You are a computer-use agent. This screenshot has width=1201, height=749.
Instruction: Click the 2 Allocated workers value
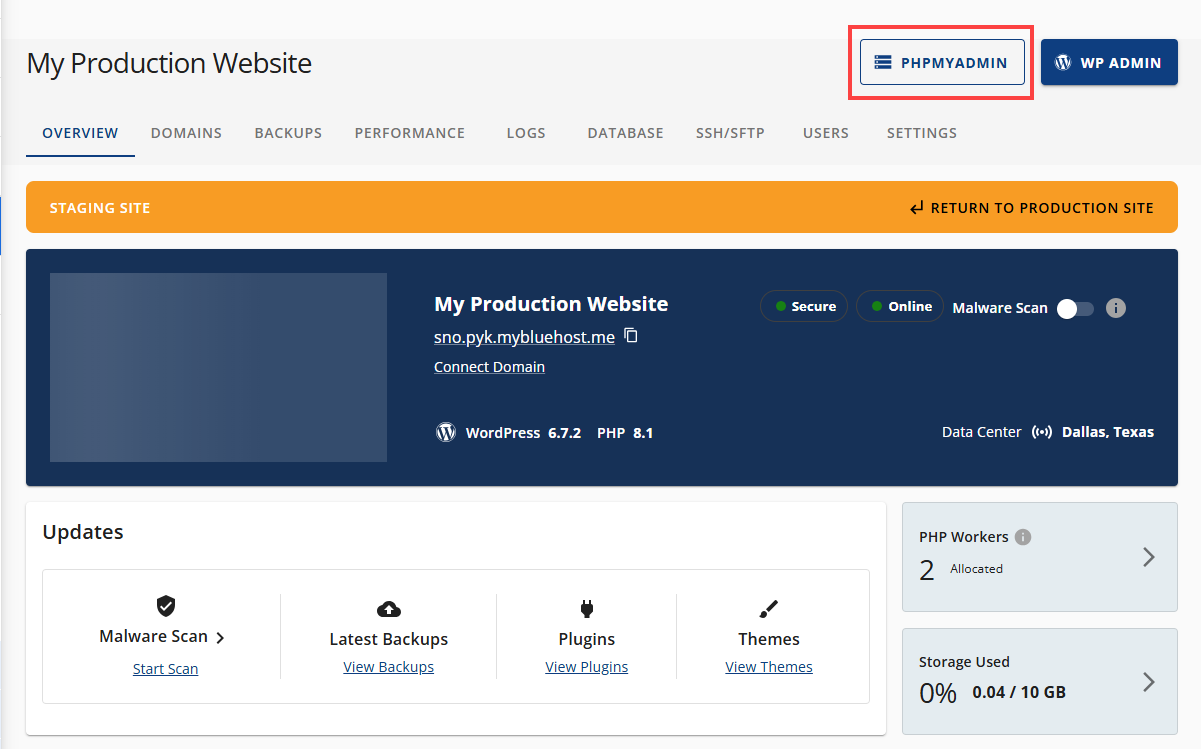[x=961, y=569]
